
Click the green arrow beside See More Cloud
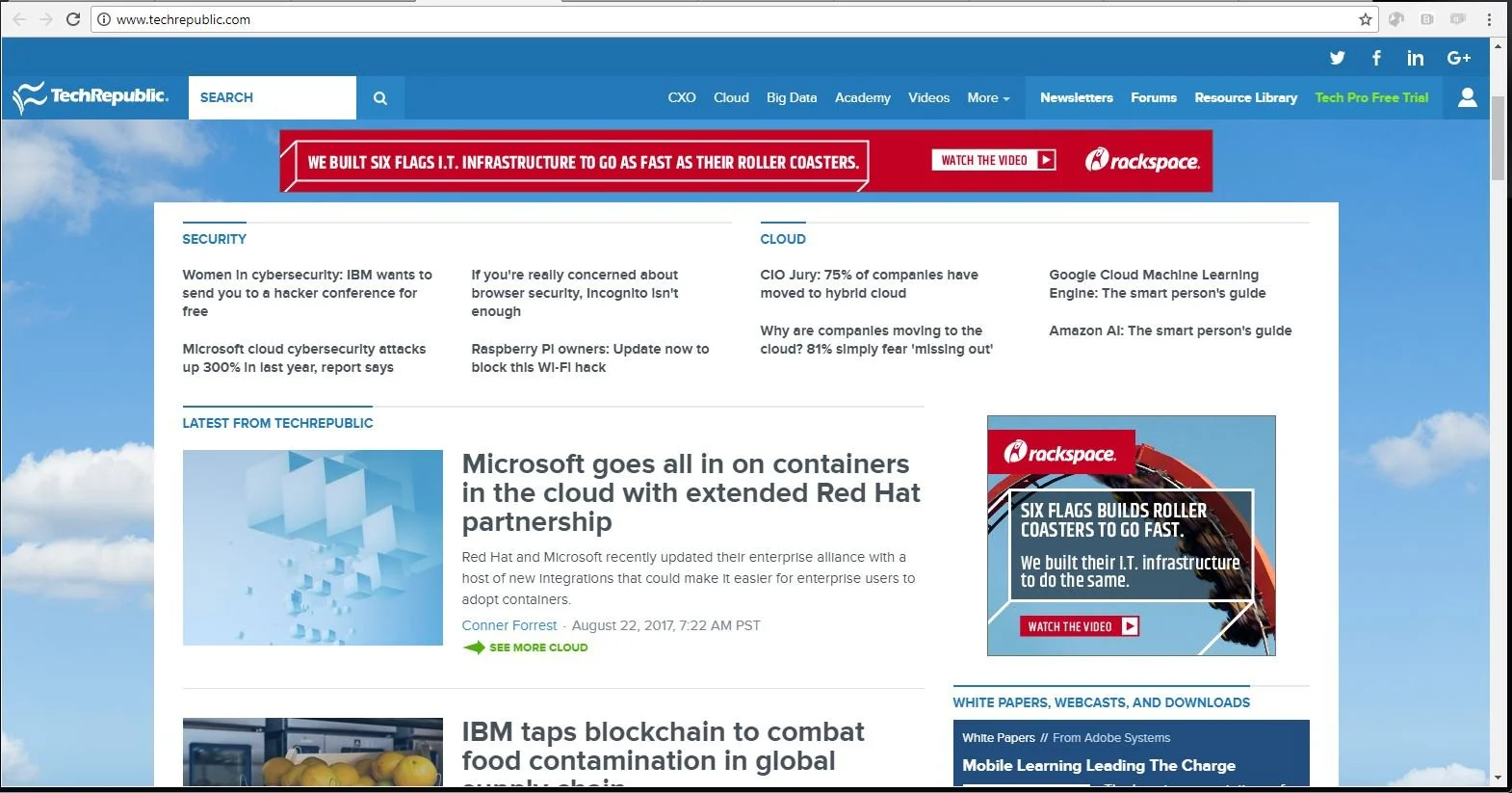point(473,648)
